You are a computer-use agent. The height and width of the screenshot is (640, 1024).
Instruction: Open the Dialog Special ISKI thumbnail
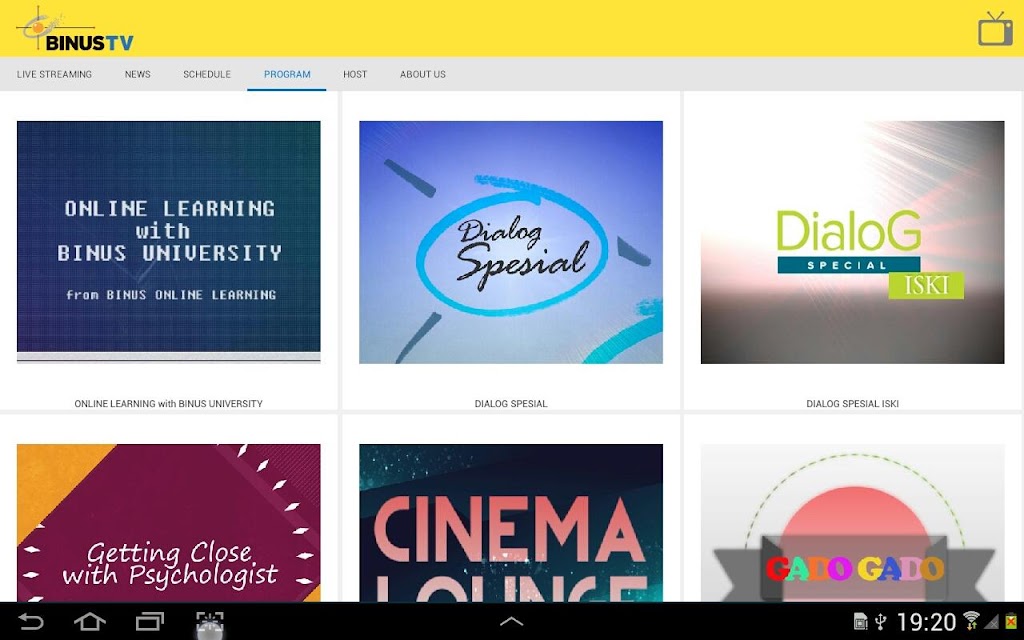(852, 242)
